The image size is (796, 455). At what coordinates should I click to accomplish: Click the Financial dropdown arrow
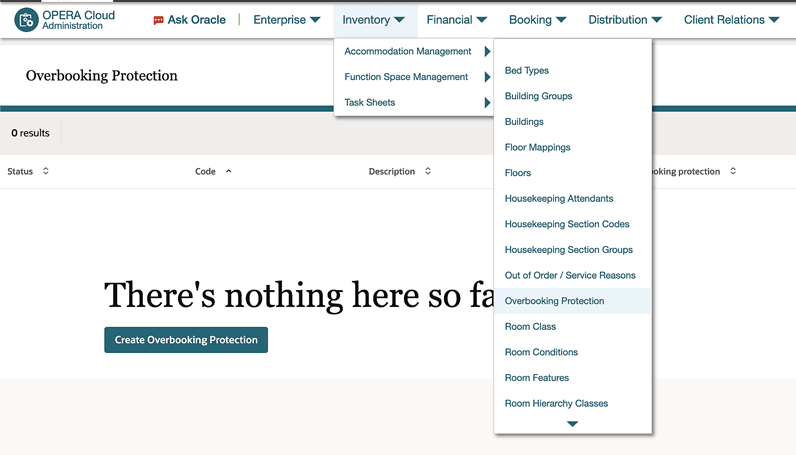pos(482,20)
